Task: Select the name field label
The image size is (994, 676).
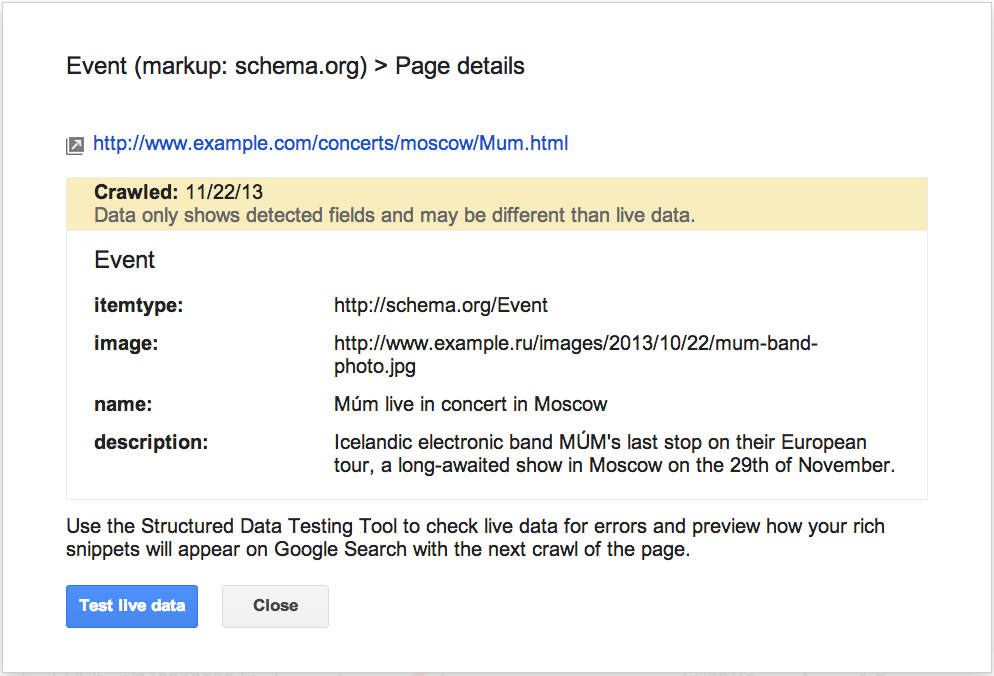Action: 122,405
